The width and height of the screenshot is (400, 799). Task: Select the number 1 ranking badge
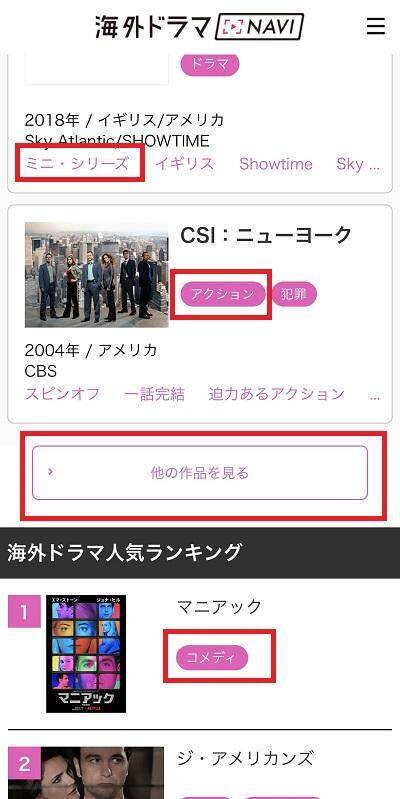click(x=24, y=611)
